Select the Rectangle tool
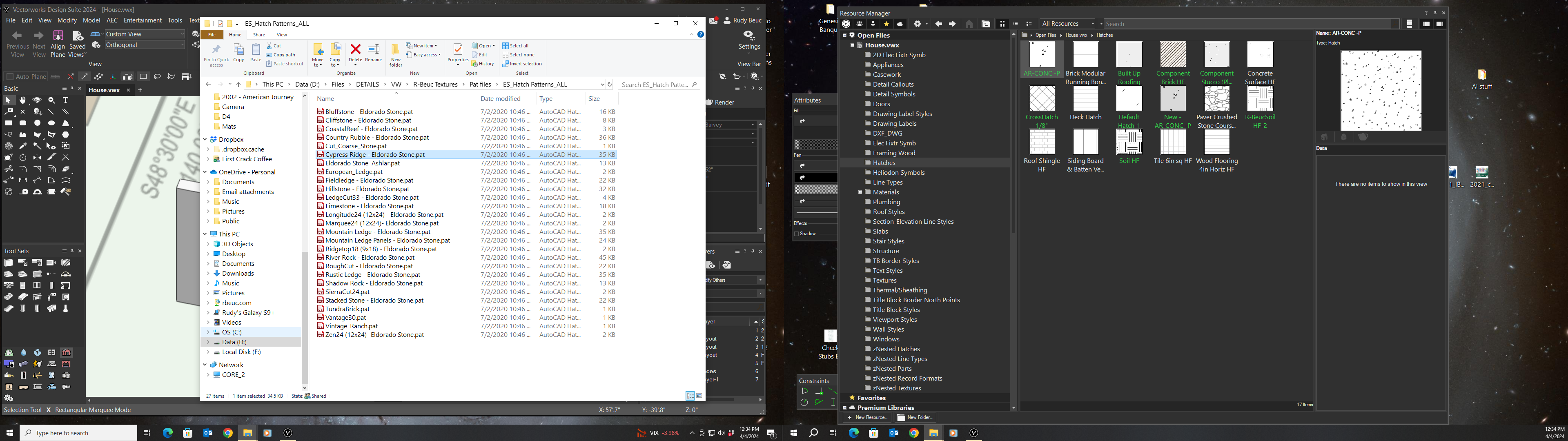1568x441 pixels. click(x=9, y=124)
